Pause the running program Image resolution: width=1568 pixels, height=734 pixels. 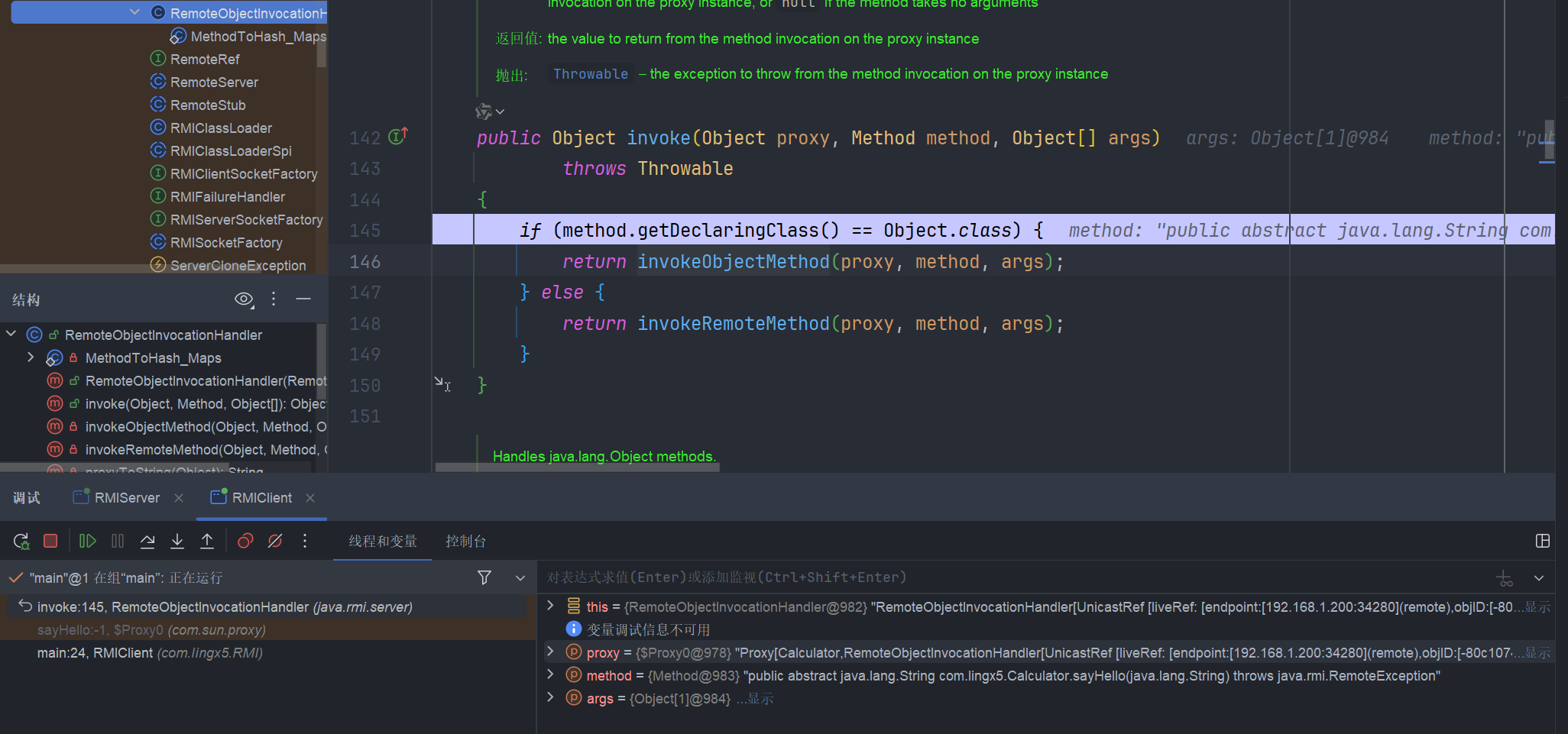(x=118, y=542)
